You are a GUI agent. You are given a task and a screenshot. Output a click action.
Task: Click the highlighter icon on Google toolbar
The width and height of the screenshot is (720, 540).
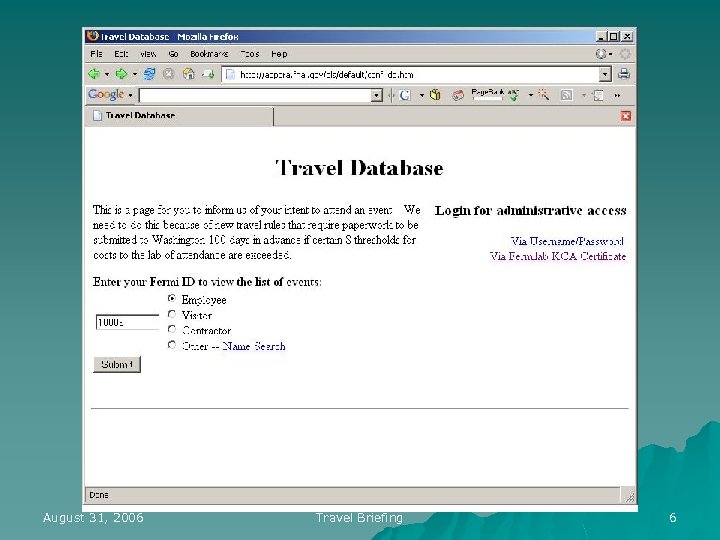543,95
